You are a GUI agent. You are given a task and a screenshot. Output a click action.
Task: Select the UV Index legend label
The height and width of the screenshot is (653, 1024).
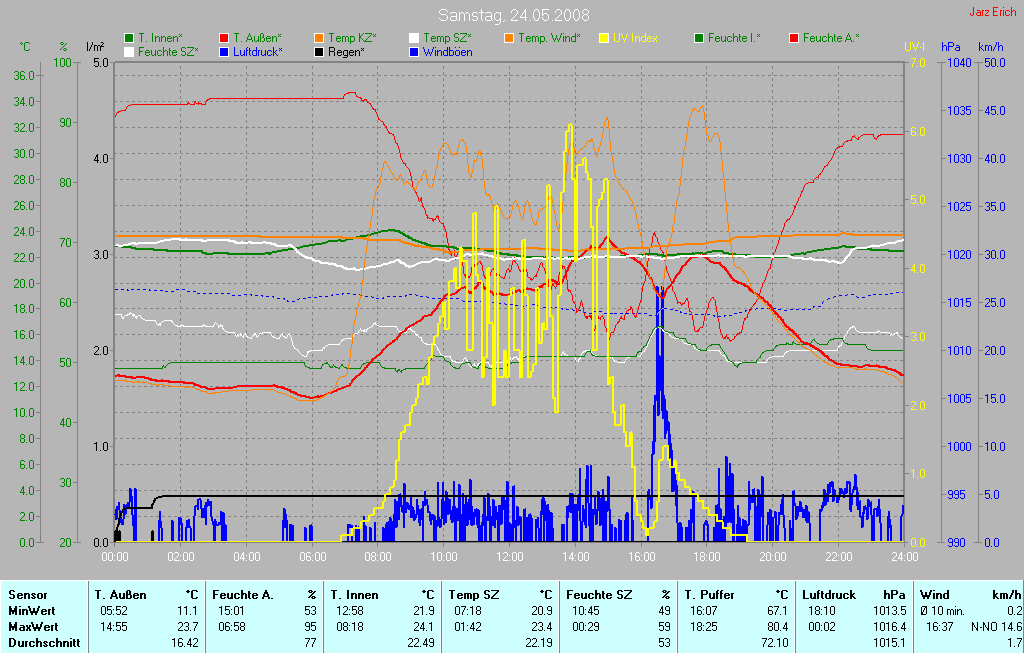point(635,39)
